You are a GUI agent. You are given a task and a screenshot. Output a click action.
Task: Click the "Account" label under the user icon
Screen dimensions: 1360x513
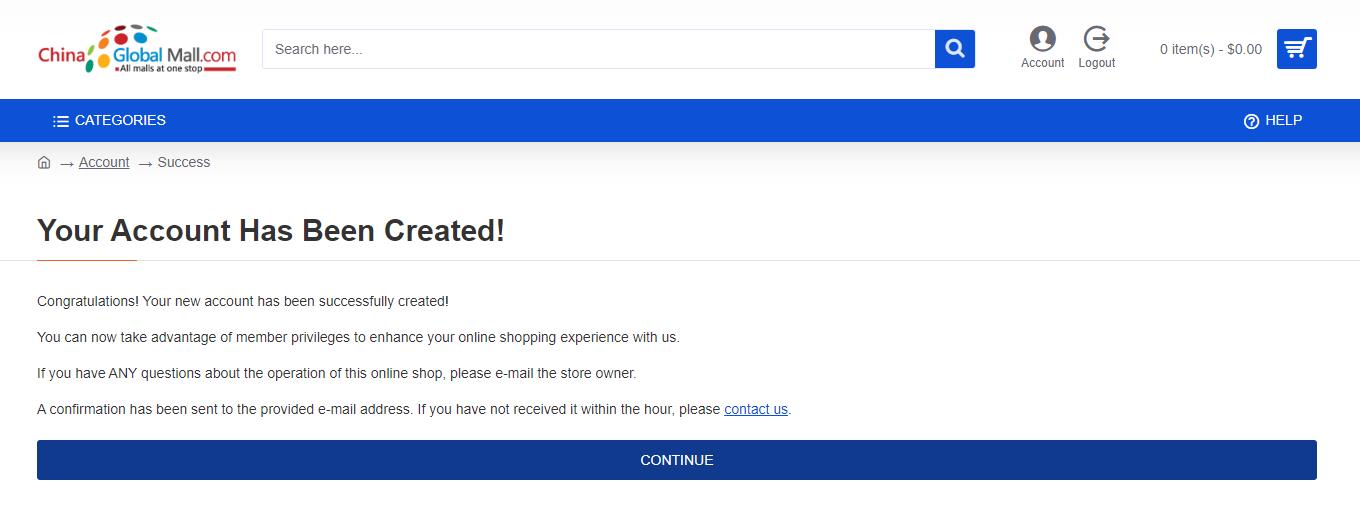coord(1042,63)
